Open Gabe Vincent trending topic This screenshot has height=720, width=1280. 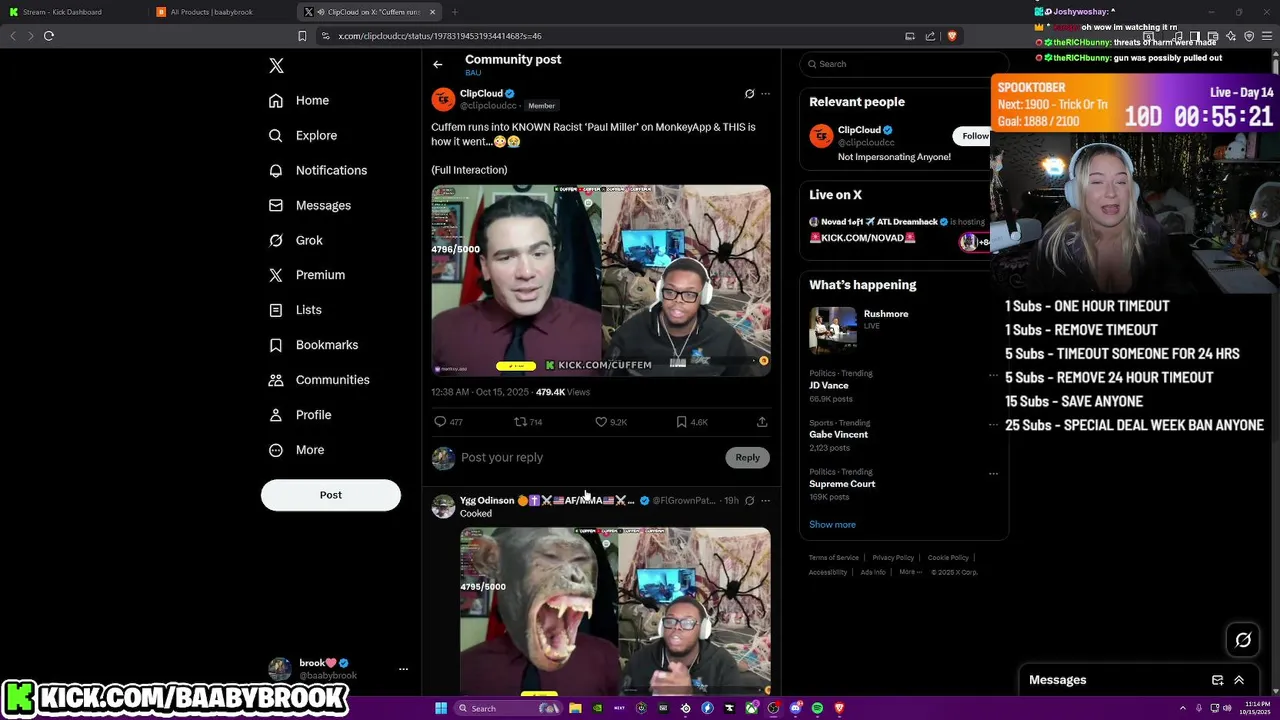point(838,435)
